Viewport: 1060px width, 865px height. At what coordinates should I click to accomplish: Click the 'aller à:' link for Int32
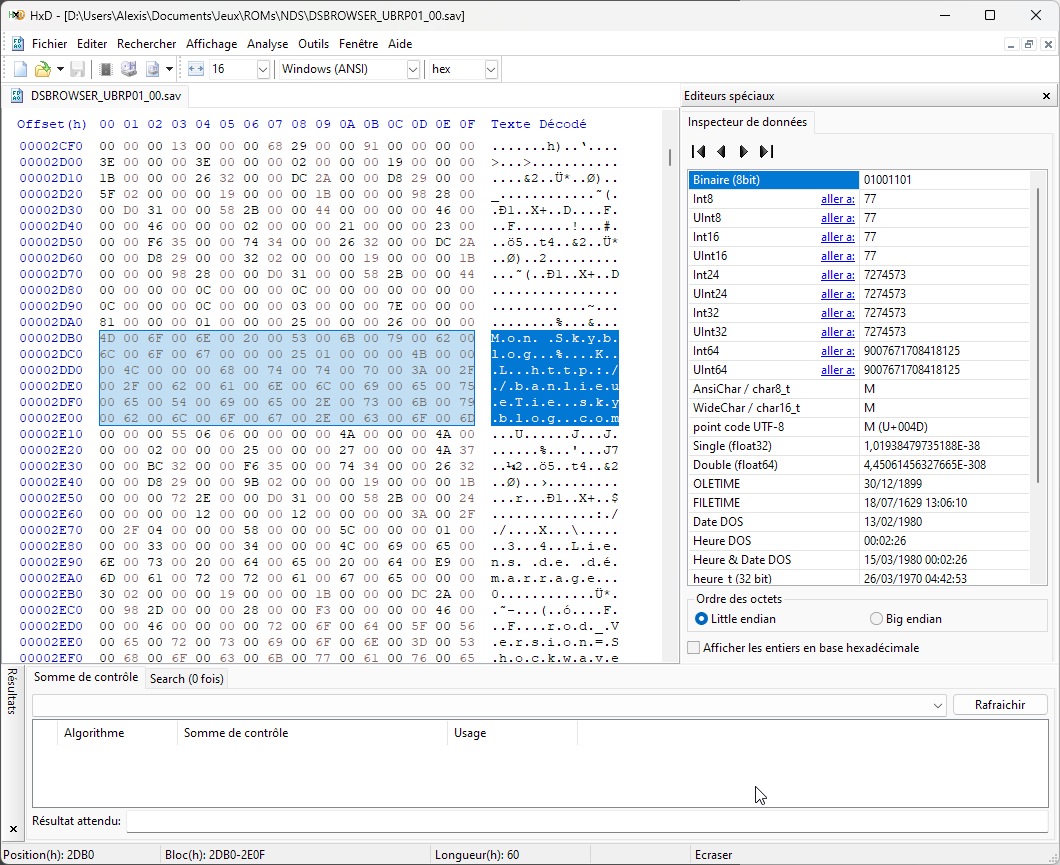(837, 313)
